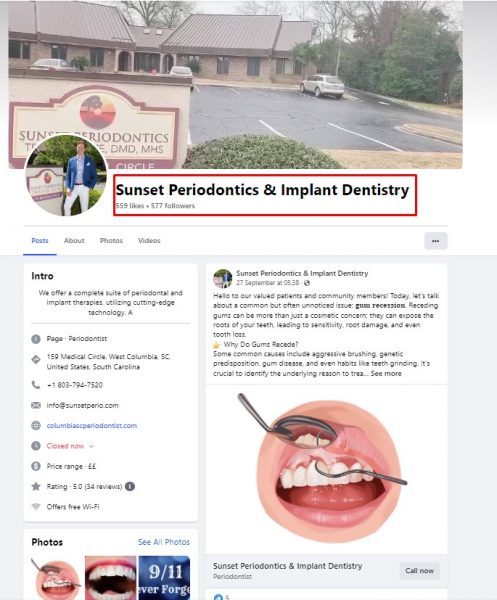Viewport: 497px width, 600px height.
Task: Click the clock icon next to Closed now
Action: point(36,446)
